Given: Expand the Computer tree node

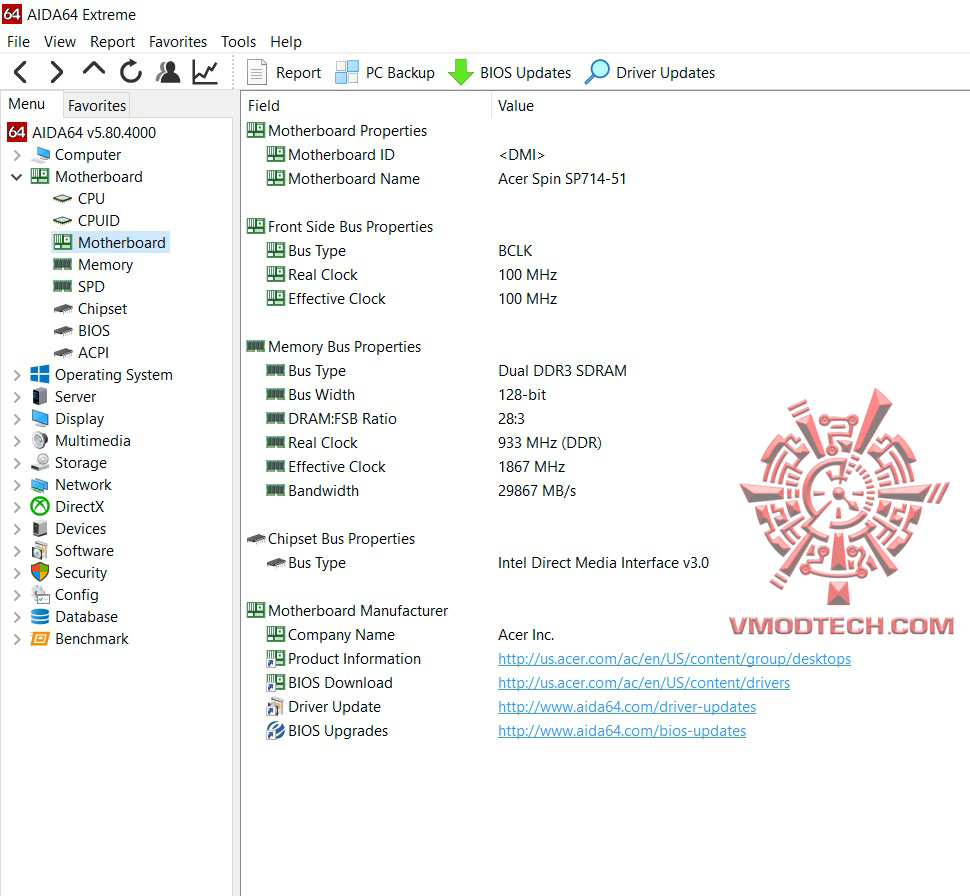Looking at the screenshot, I should 17,155.
